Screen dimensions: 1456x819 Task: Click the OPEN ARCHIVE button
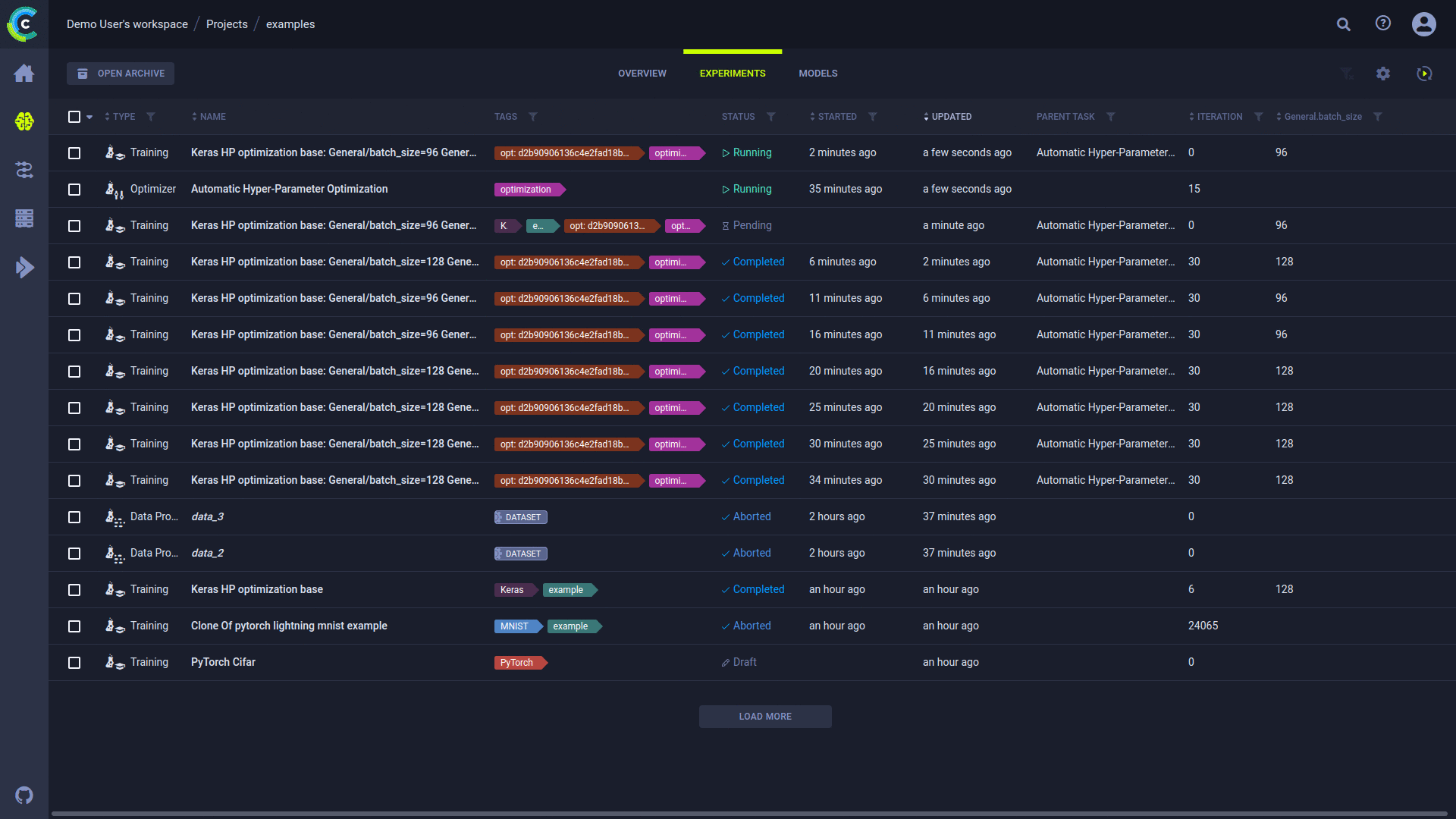click(x=120, y=73)
